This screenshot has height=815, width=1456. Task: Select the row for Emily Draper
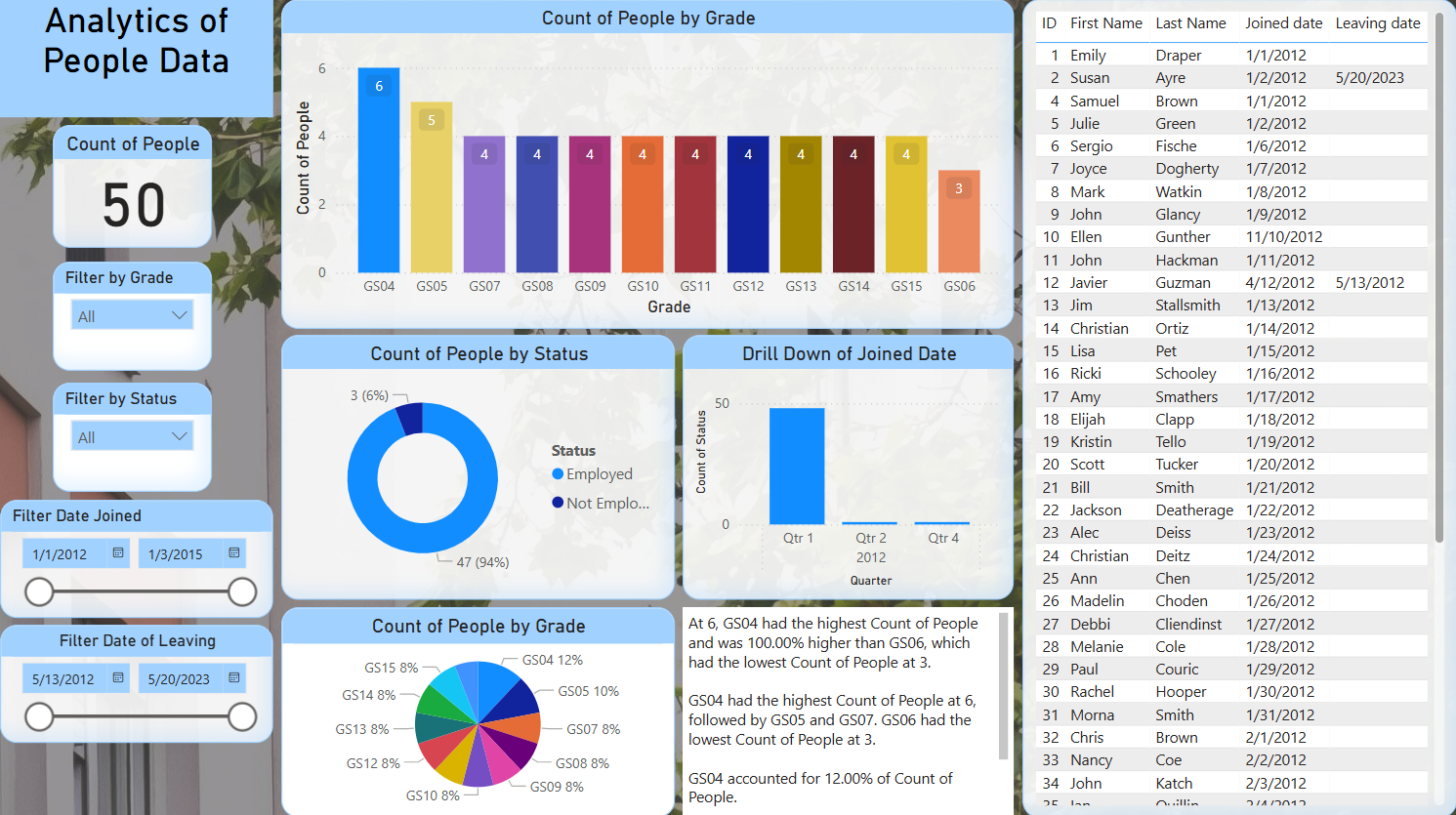click(x=1133, y=55)
